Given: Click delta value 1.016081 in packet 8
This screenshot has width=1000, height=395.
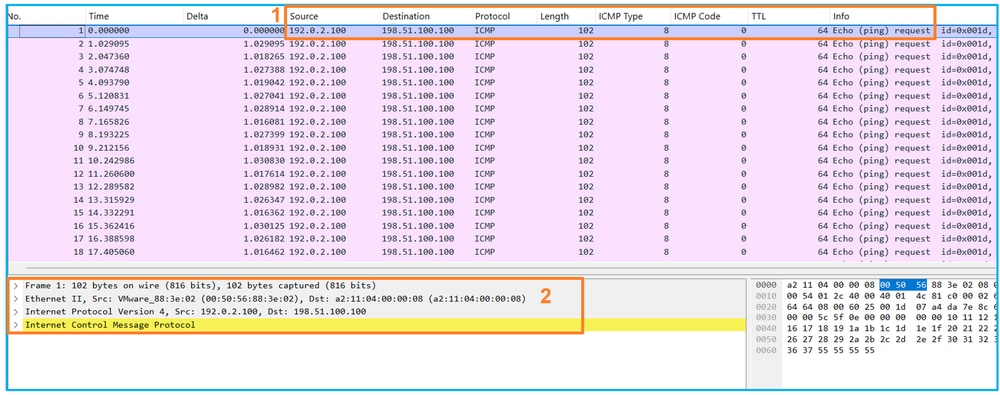Looking at the screenshot, I should click(264, 122).
